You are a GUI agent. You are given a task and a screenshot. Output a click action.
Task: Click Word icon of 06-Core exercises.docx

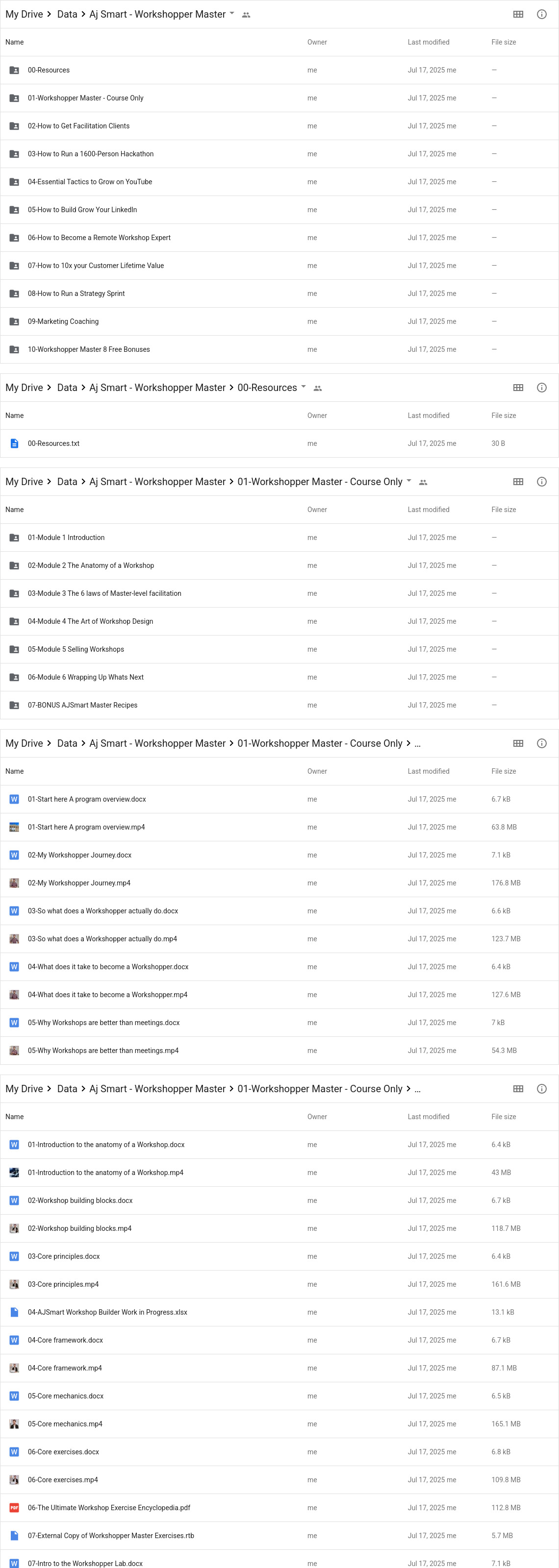click(x=14, y=1452)
